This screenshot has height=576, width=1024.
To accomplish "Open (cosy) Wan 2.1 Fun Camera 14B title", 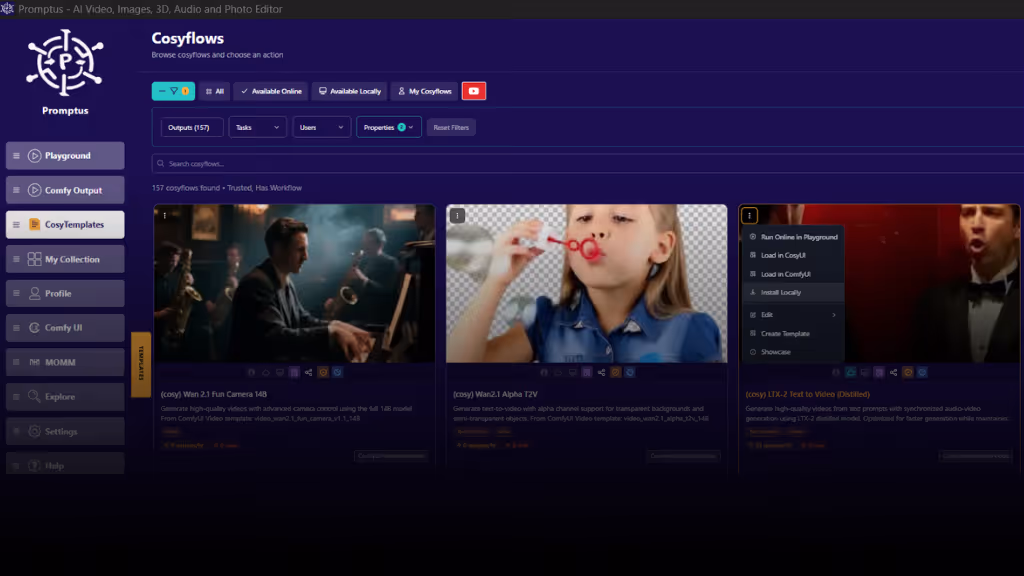I will pos(214,394).
